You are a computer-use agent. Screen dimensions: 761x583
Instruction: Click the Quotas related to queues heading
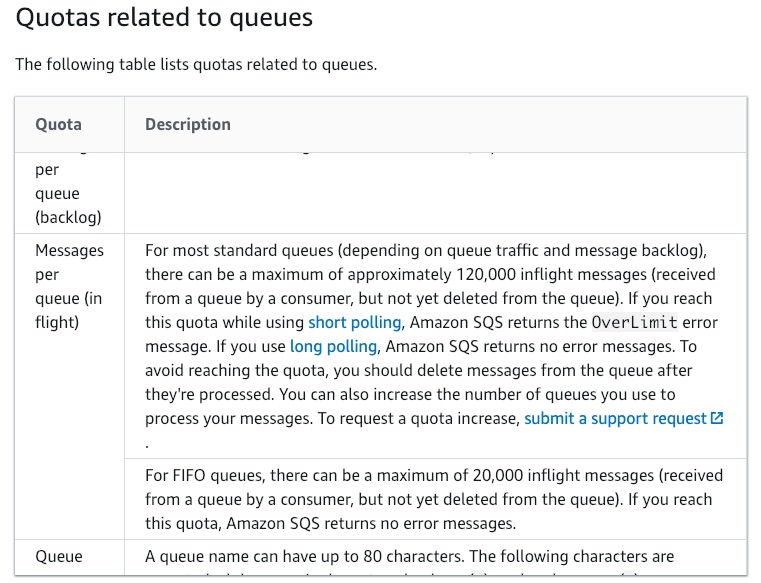click(164, 17)
